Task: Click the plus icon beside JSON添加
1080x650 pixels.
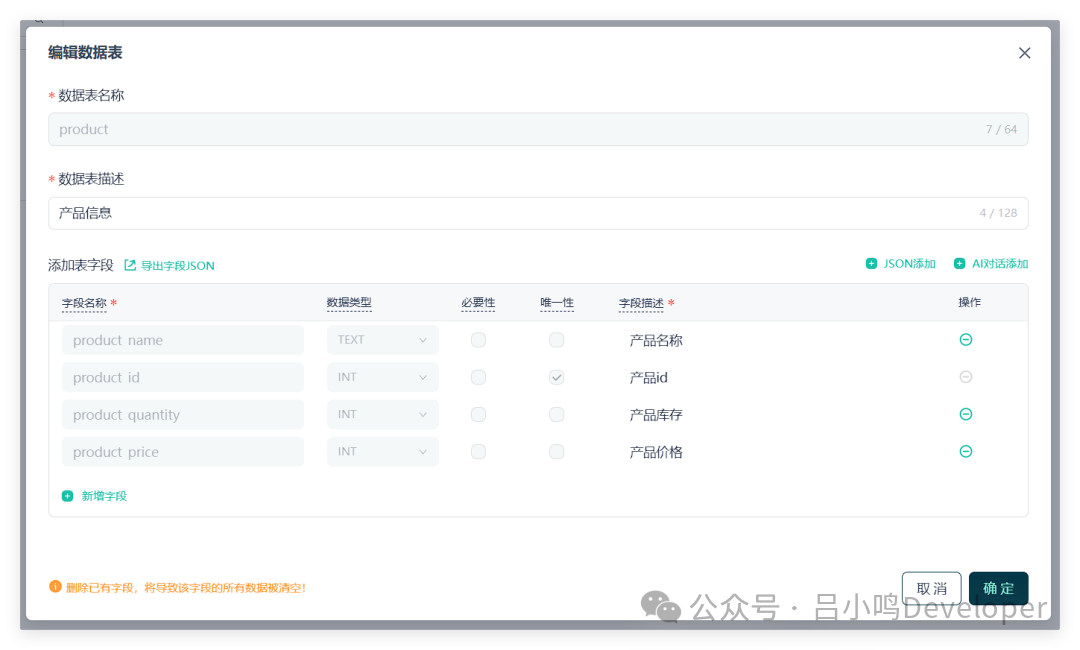Action: 871,264
